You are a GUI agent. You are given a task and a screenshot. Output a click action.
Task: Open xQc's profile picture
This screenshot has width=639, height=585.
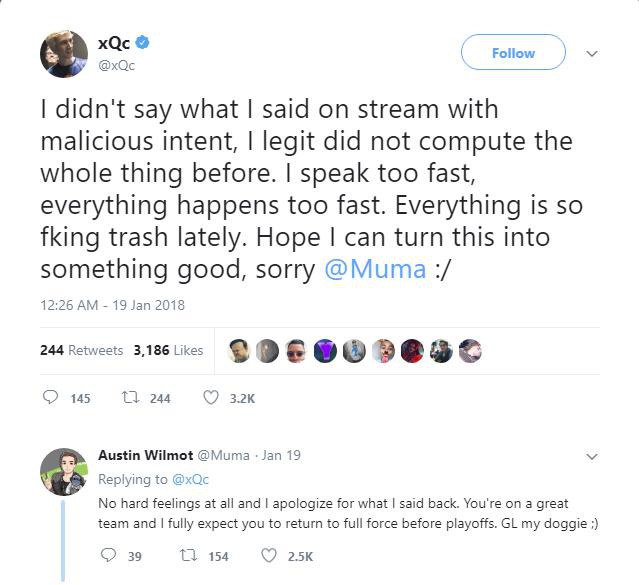(x=64, y=54)
